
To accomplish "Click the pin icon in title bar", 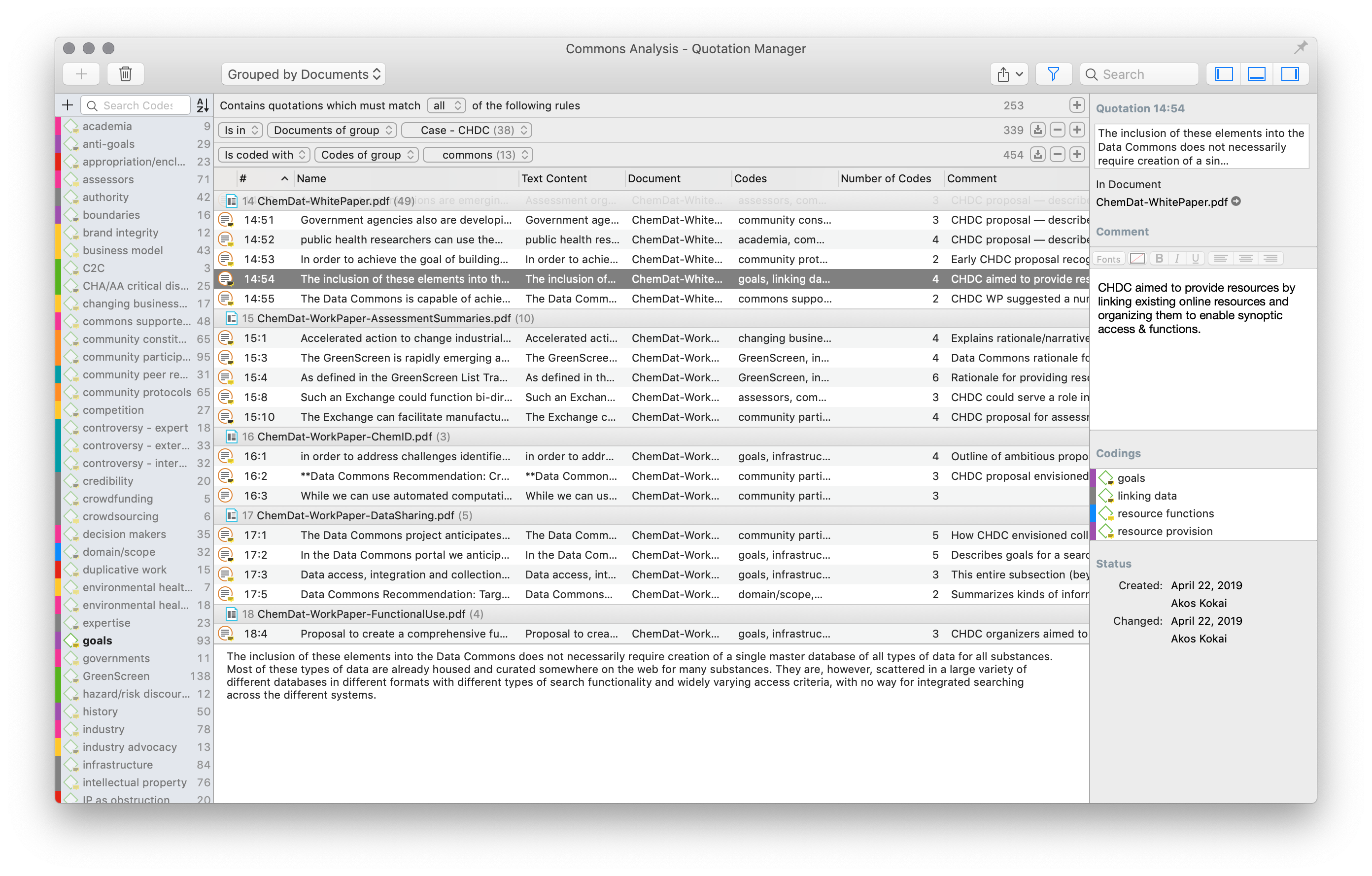I will [1300, 48].
